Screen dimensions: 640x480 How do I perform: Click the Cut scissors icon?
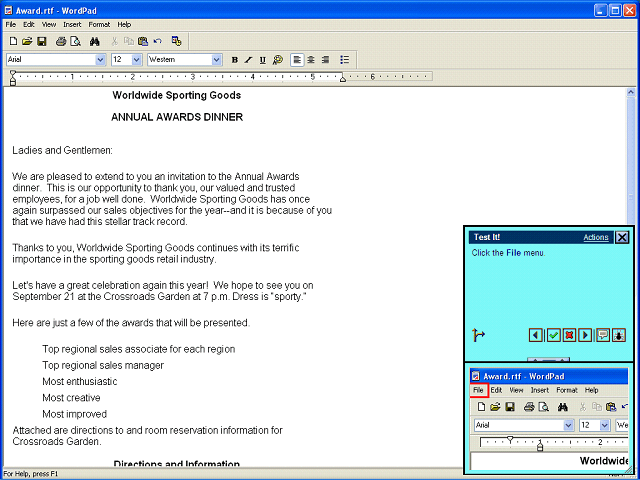tap(115, 41)
